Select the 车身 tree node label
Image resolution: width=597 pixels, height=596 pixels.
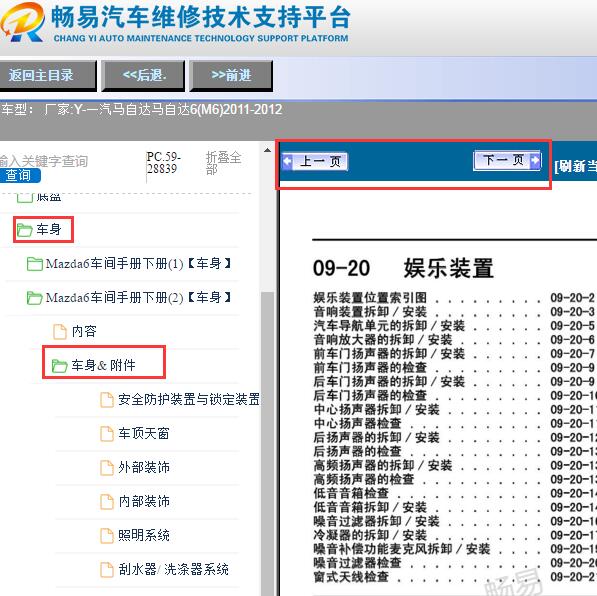[x=49, y=229]
